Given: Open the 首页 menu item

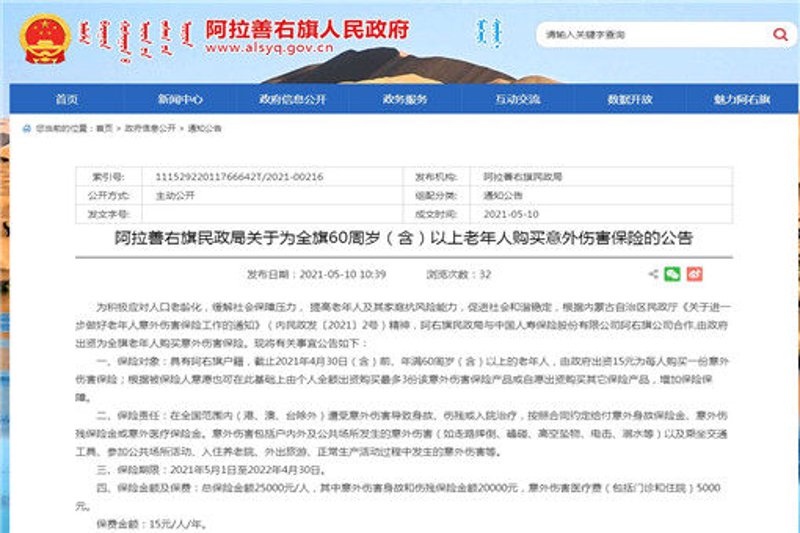Looking at the screenshot, I should pyautogui.click(x=67, y=99).
